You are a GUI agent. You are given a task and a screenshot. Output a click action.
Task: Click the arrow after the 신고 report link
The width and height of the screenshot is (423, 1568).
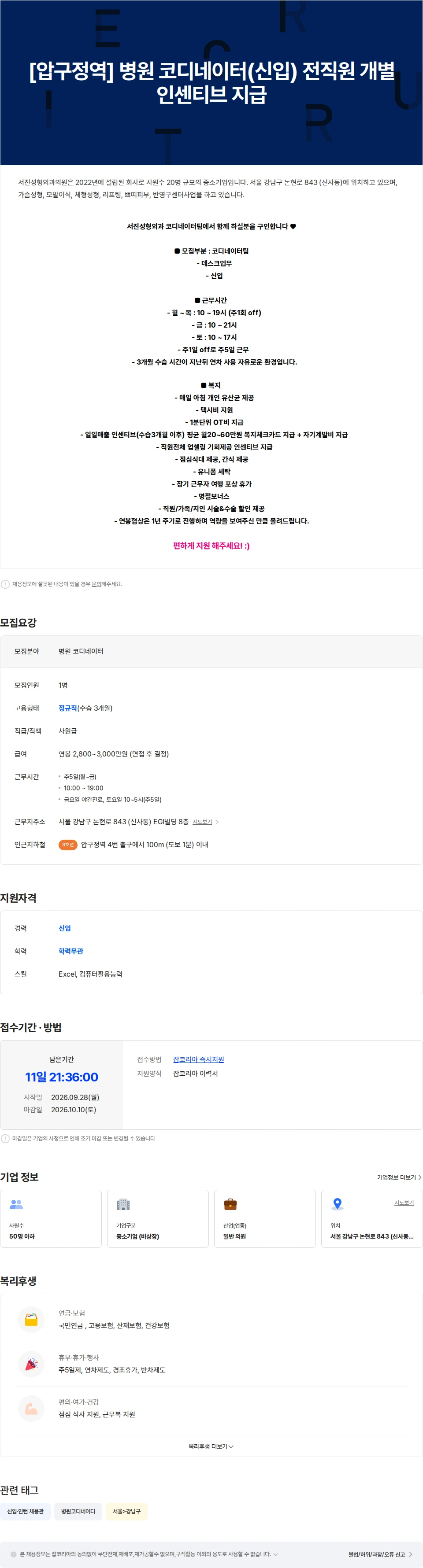[411, 1554]
